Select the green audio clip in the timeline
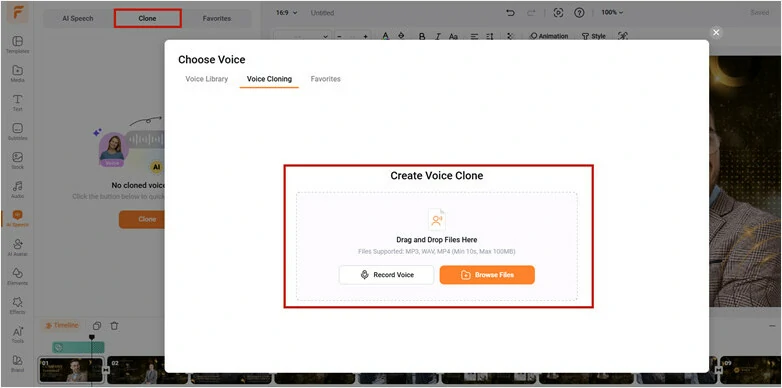 click(78, 347)
